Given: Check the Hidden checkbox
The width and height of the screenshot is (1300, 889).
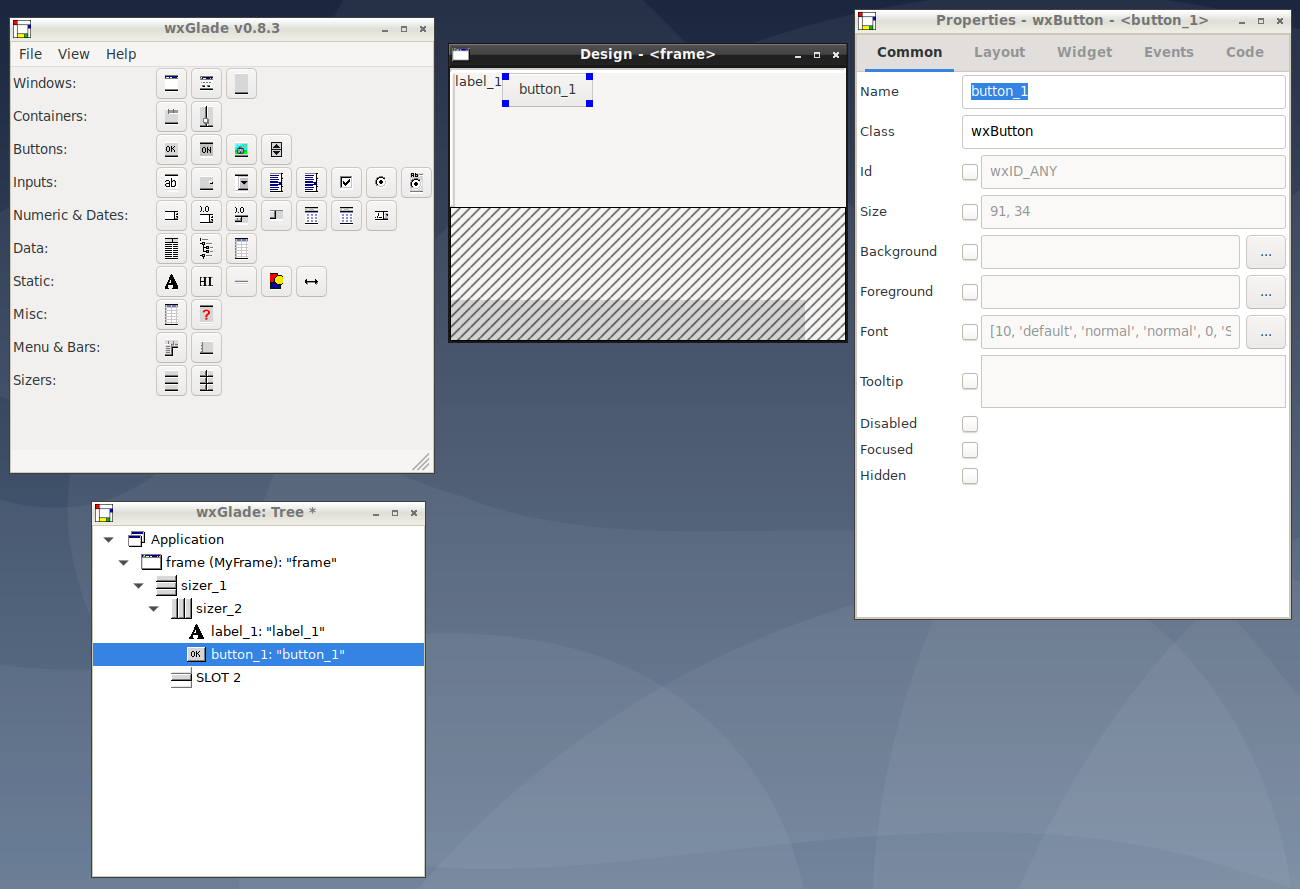Looking at the screenshot, I should (x=970, y=476).
